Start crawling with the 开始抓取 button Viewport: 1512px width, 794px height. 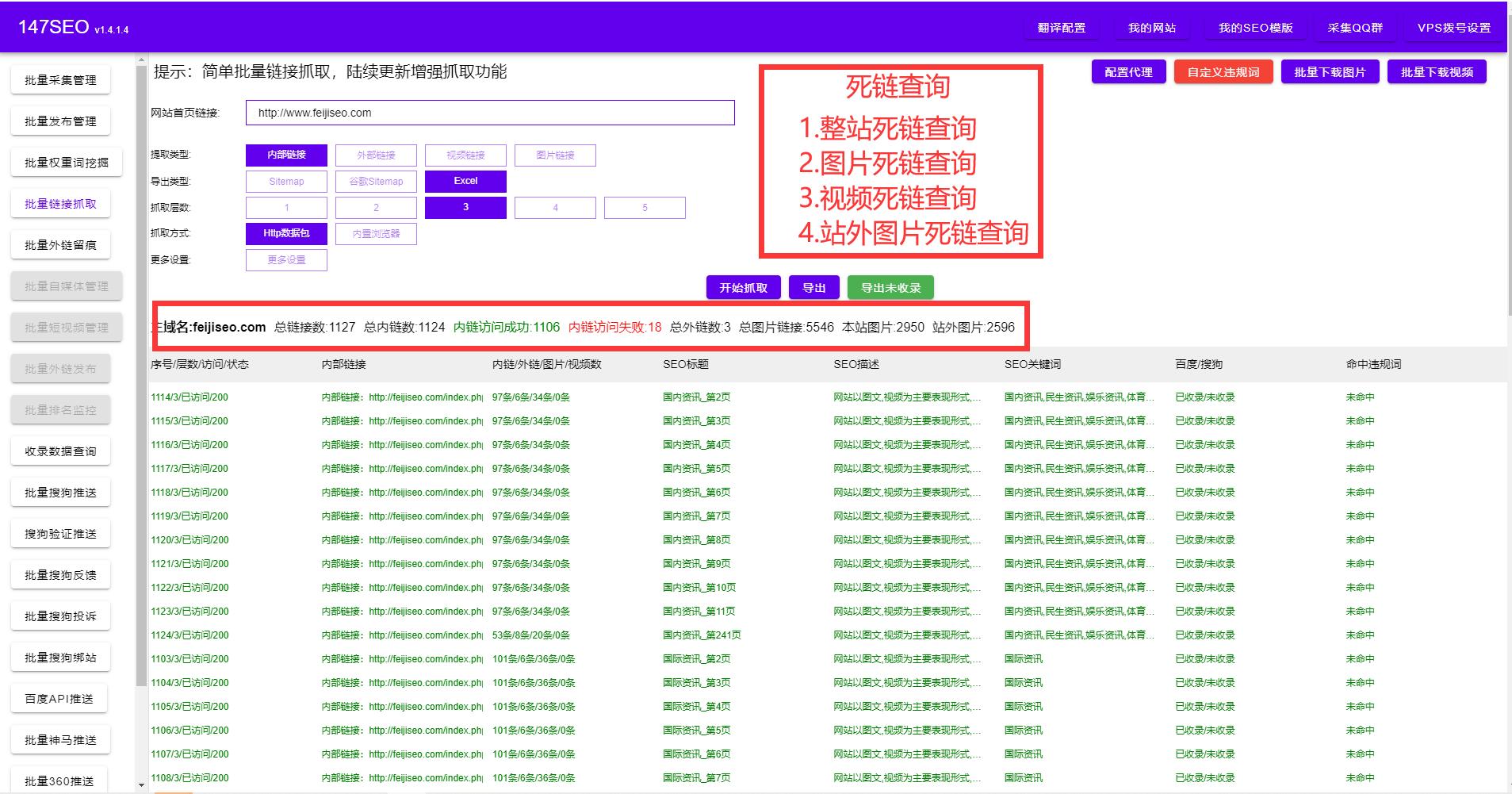pyautogui.click(x=743, y=287)
